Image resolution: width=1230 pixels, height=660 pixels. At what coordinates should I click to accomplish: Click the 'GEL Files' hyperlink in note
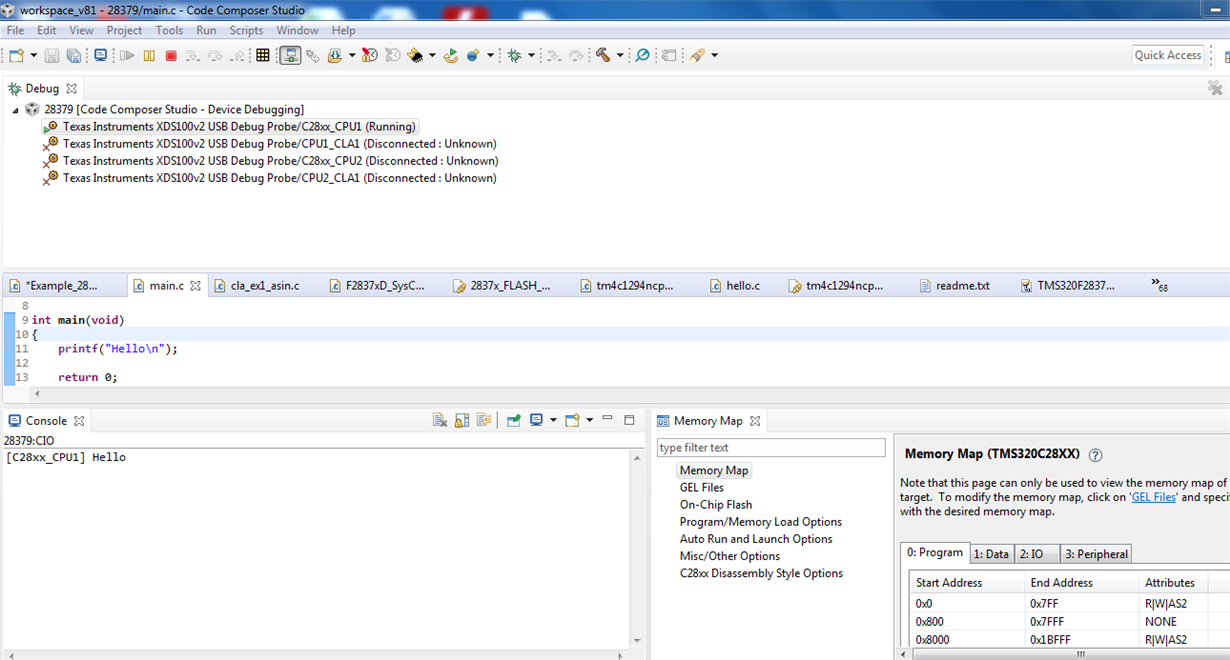tap(1153, 497)
